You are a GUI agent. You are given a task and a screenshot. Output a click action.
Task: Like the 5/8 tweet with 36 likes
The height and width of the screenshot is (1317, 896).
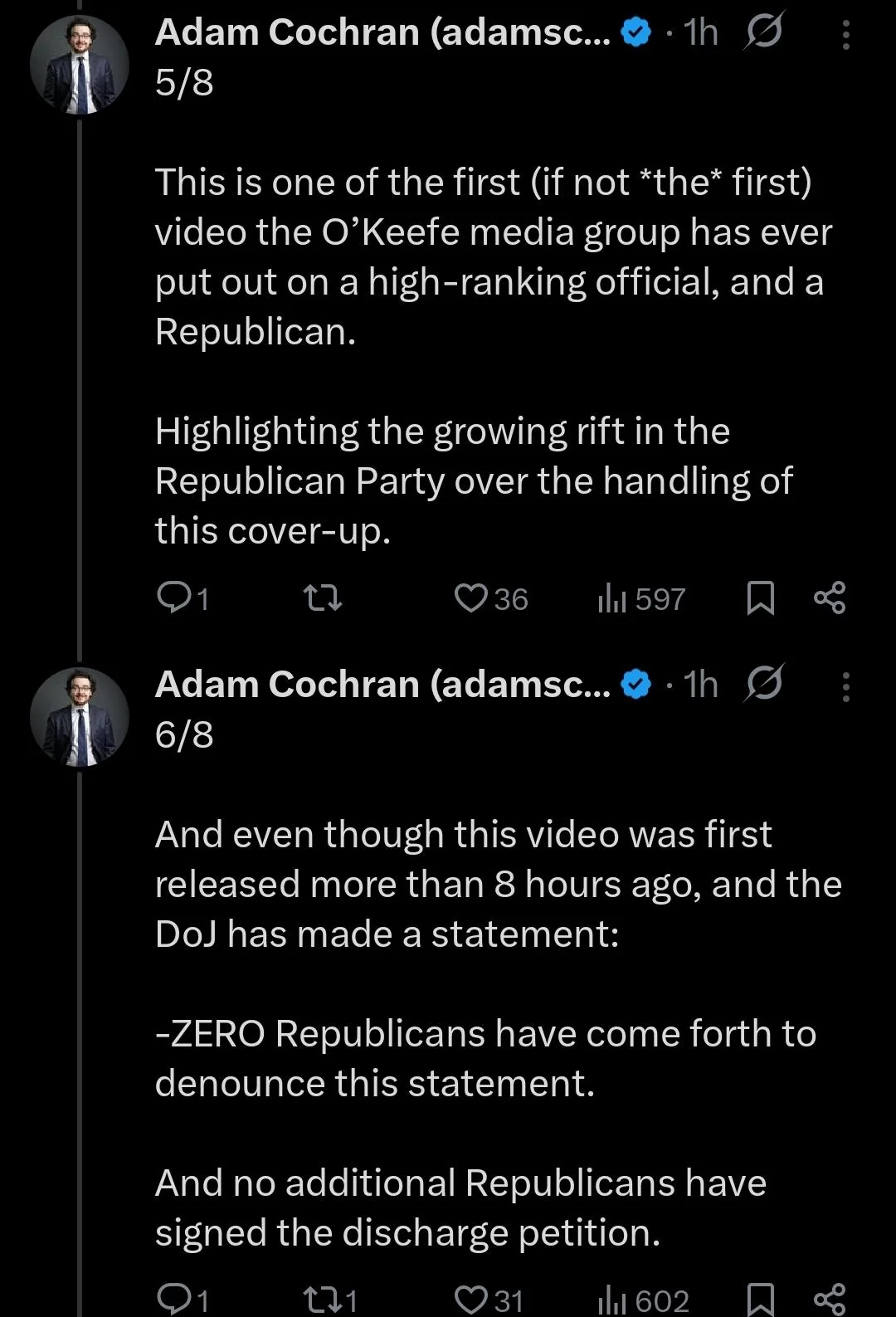click(471, 598)
